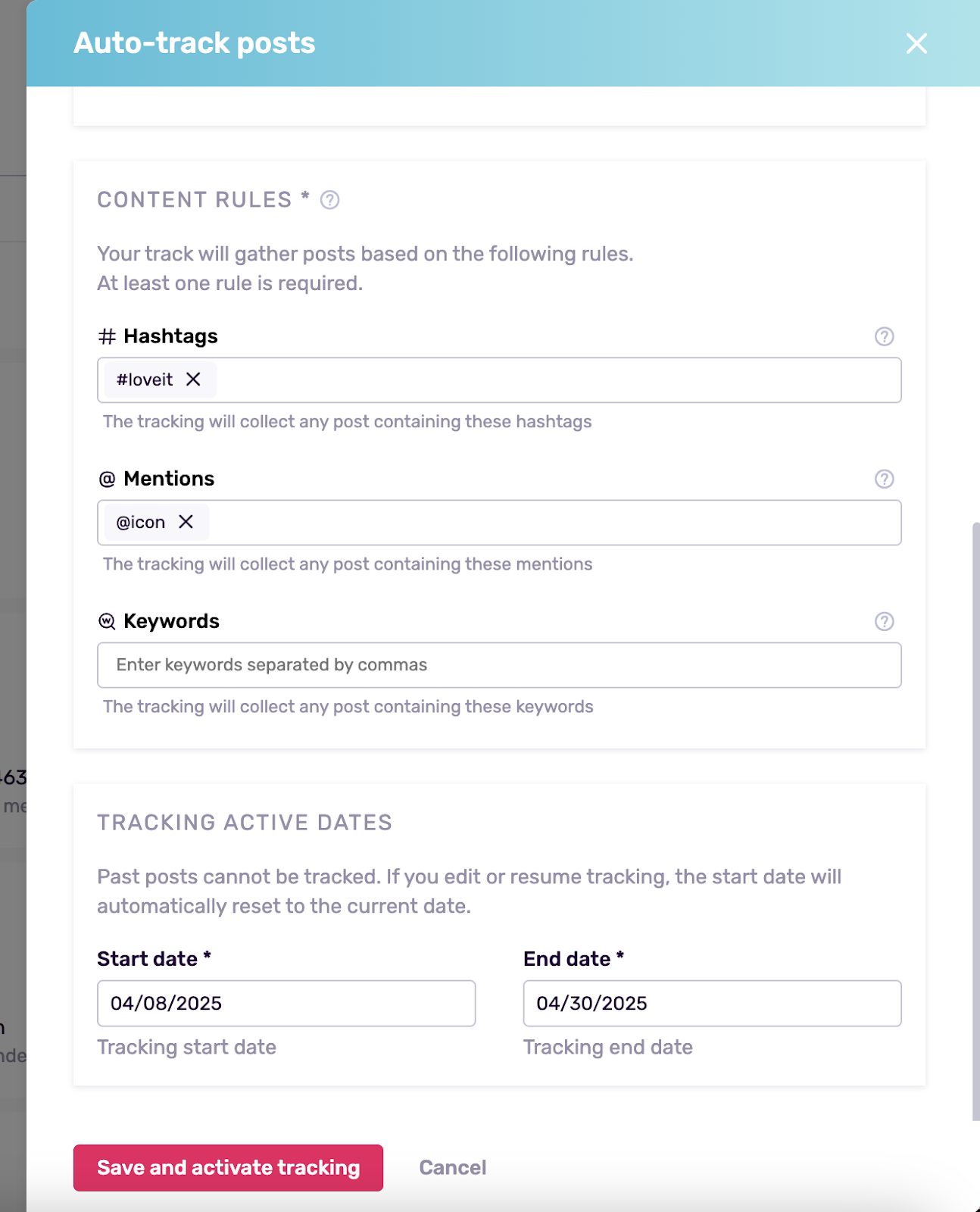This screenshot has height=1212, width=980.
Task: Close the Auto-track posts dialog
Action: coord(916,43)
